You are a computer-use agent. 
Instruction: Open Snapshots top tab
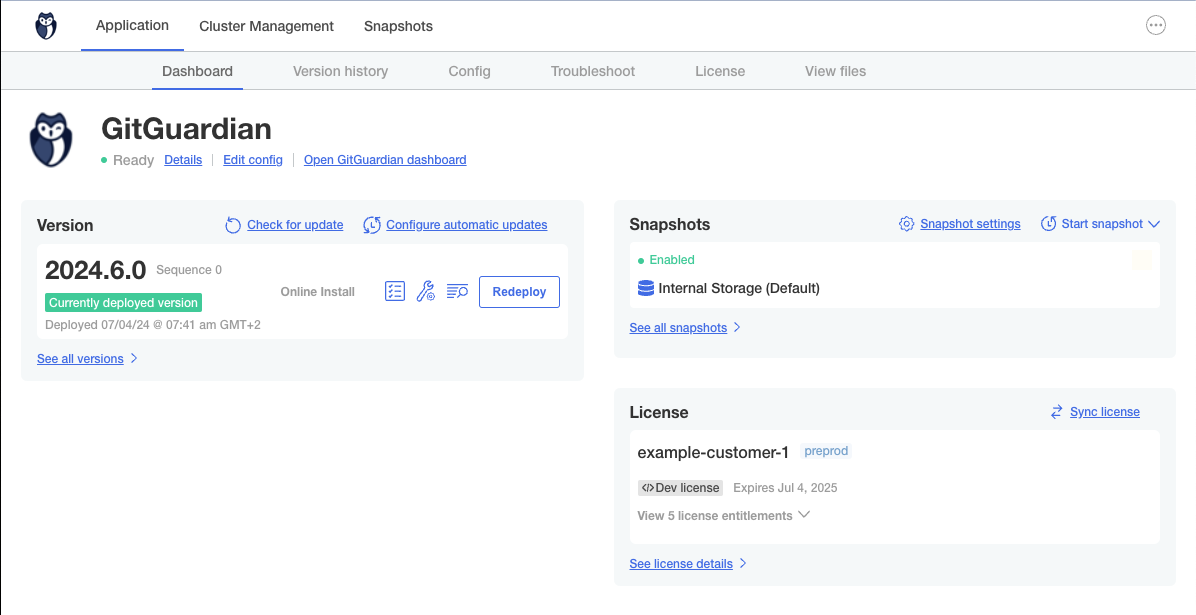click(398, 26)
